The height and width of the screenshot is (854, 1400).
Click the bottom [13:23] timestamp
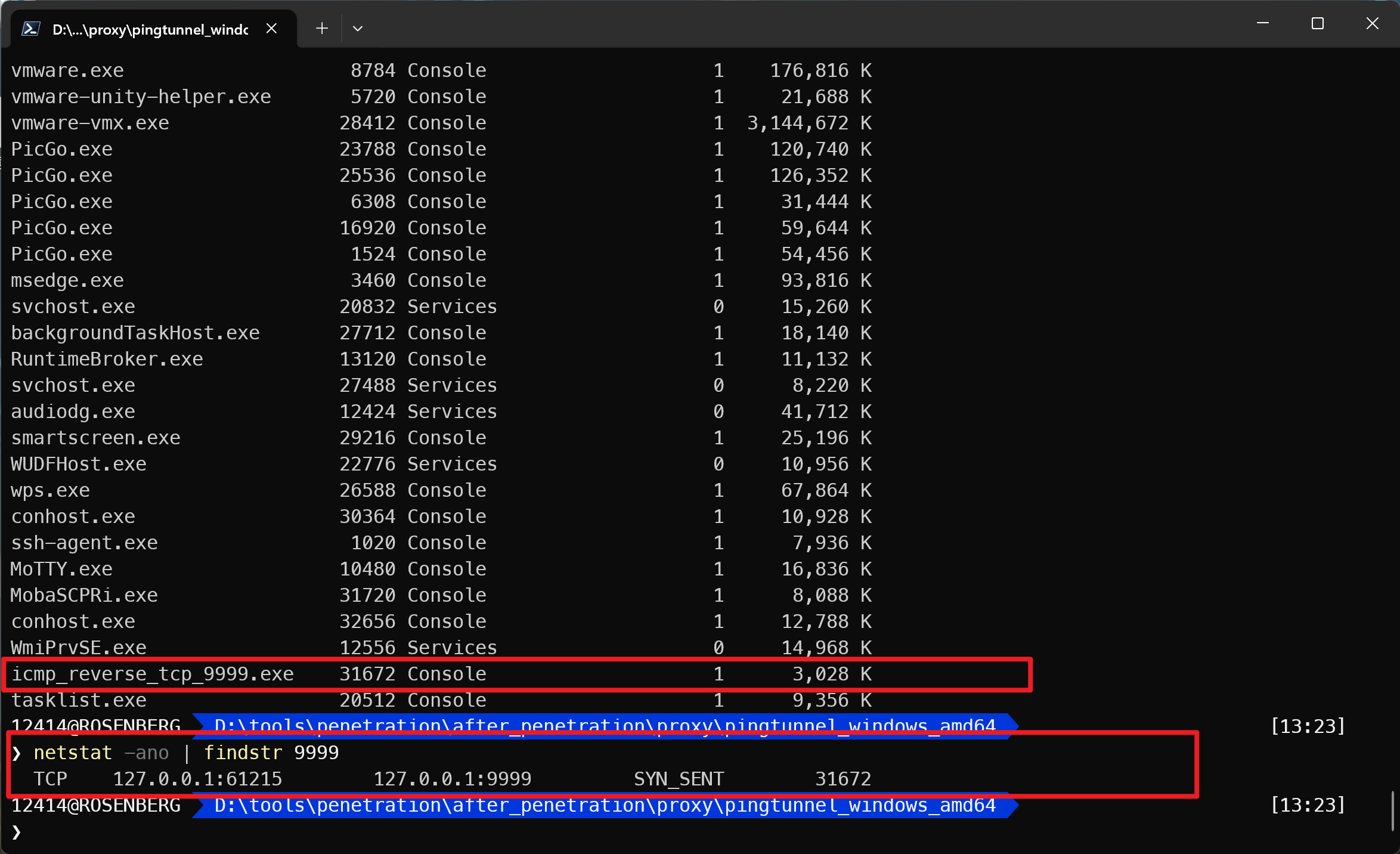[1308, 805]
